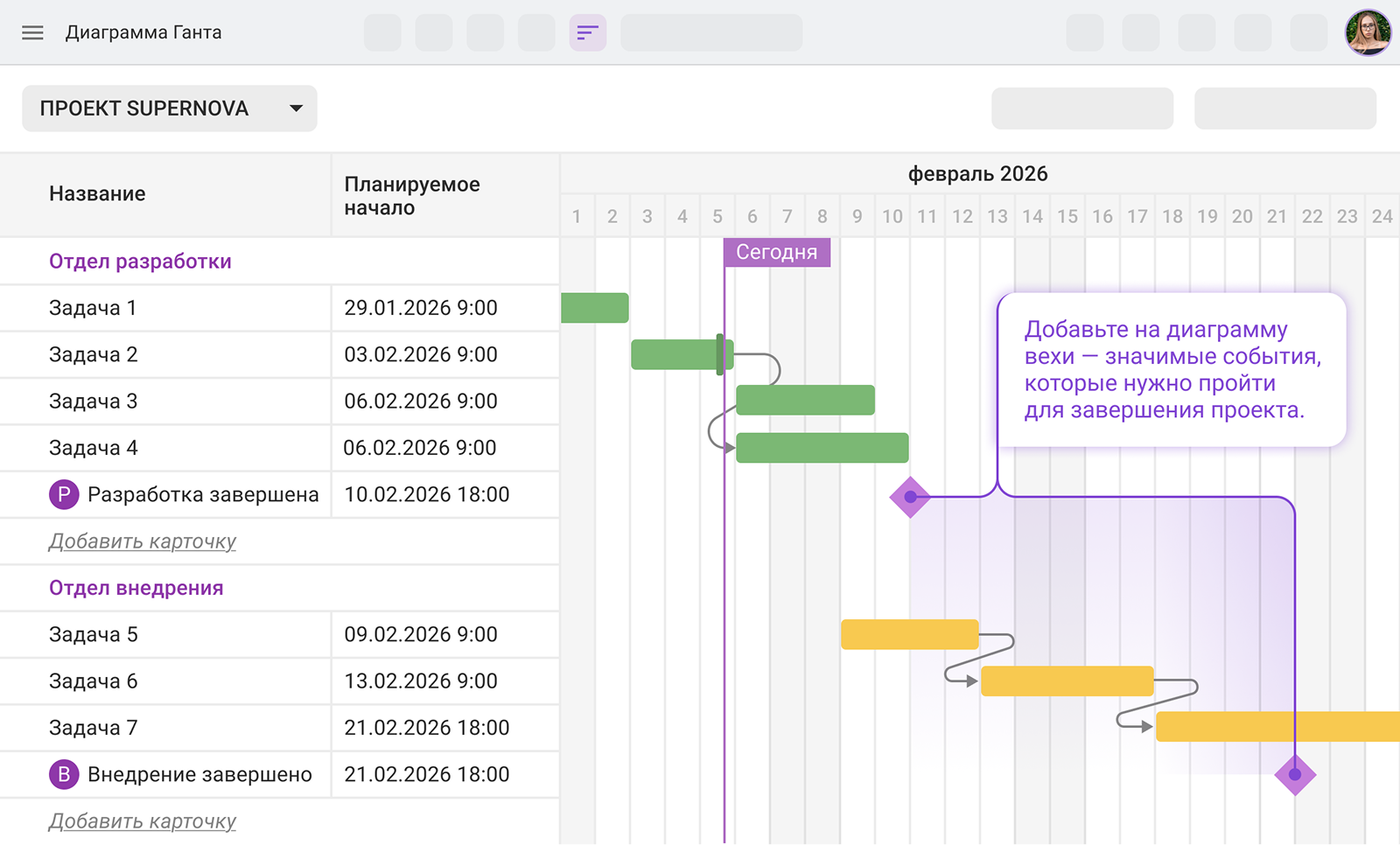
Task: Collapse the Отдел разработки group
Action: coord(140,262)
